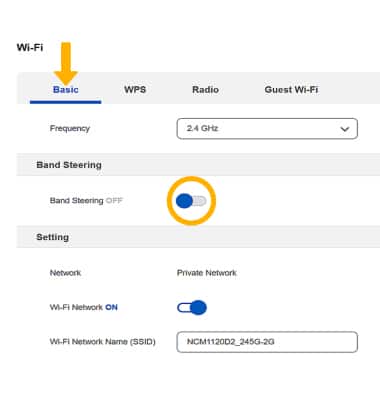Open the Radio tab
This screenshot has width=380, height=400.
(x=205, y=90)
